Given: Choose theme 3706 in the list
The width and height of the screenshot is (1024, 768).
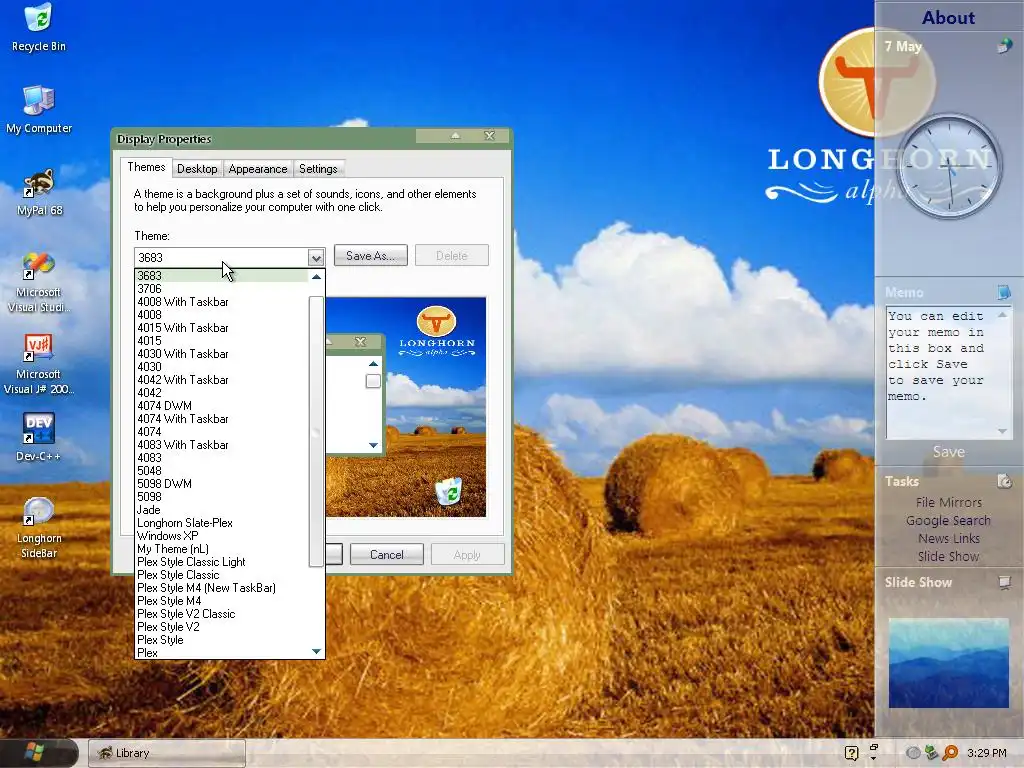Looking at the screenshot, I should pos(221,289).
